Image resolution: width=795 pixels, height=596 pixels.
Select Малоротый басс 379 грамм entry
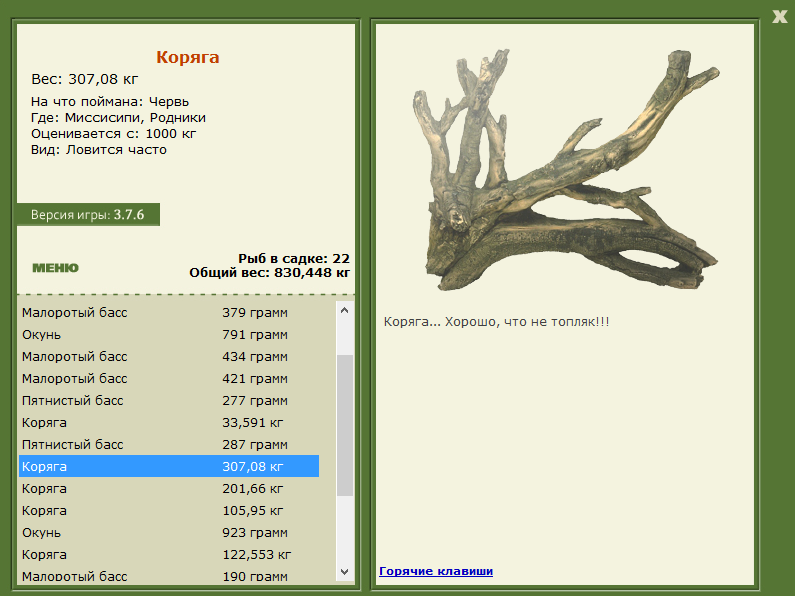click(169, 313)
